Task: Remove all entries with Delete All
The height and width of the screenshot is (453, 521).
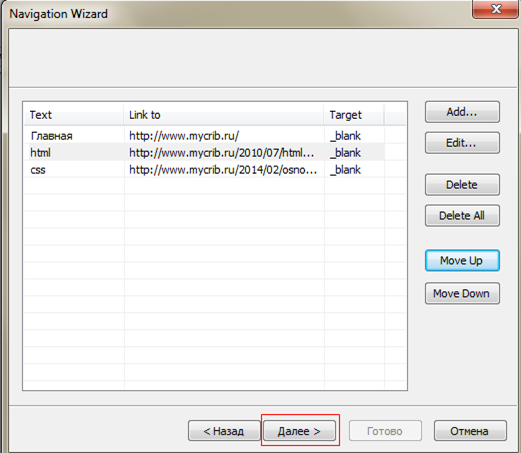Action: point(462,216)
